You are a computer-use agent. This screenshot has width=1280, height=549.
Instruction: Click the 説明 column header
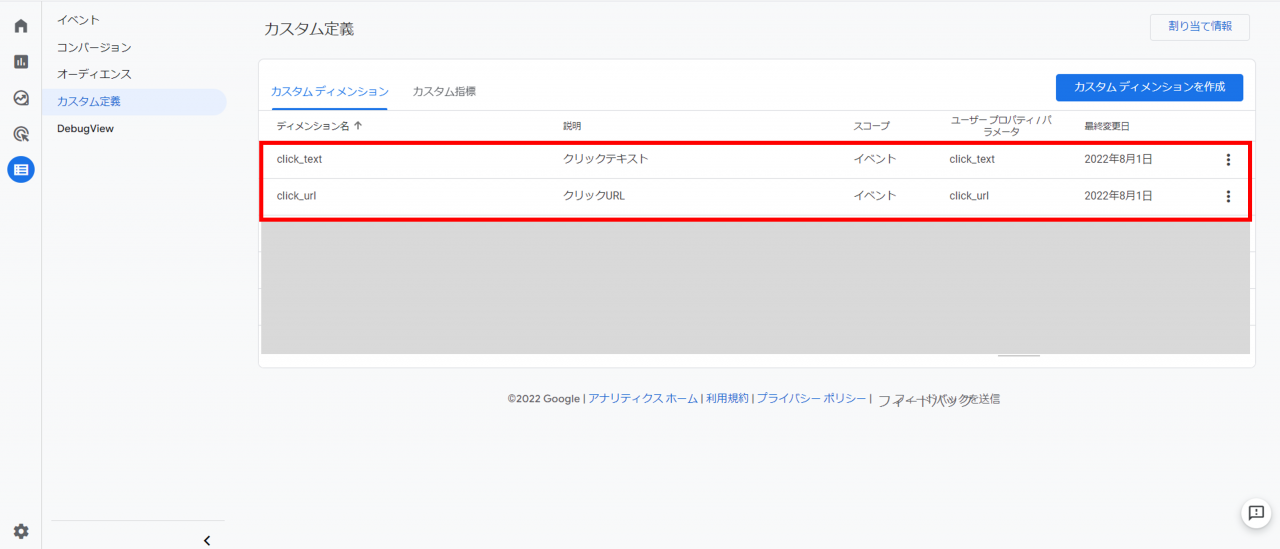pyautogui.click(x=572, y=126)
